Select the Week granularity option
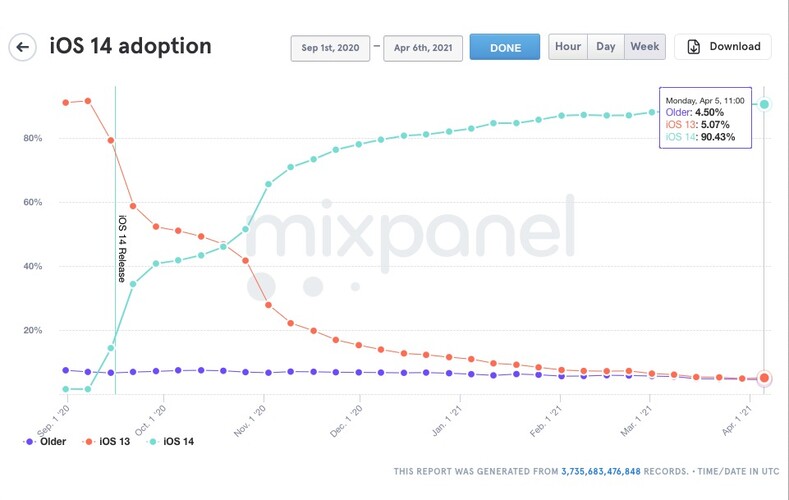This screenshot has height=500, width=789. pos(643,47)
